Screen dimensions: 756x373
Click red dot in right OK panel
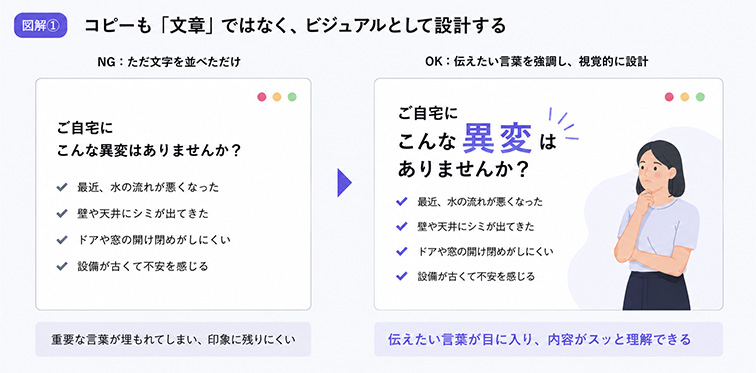coord(669,97)
